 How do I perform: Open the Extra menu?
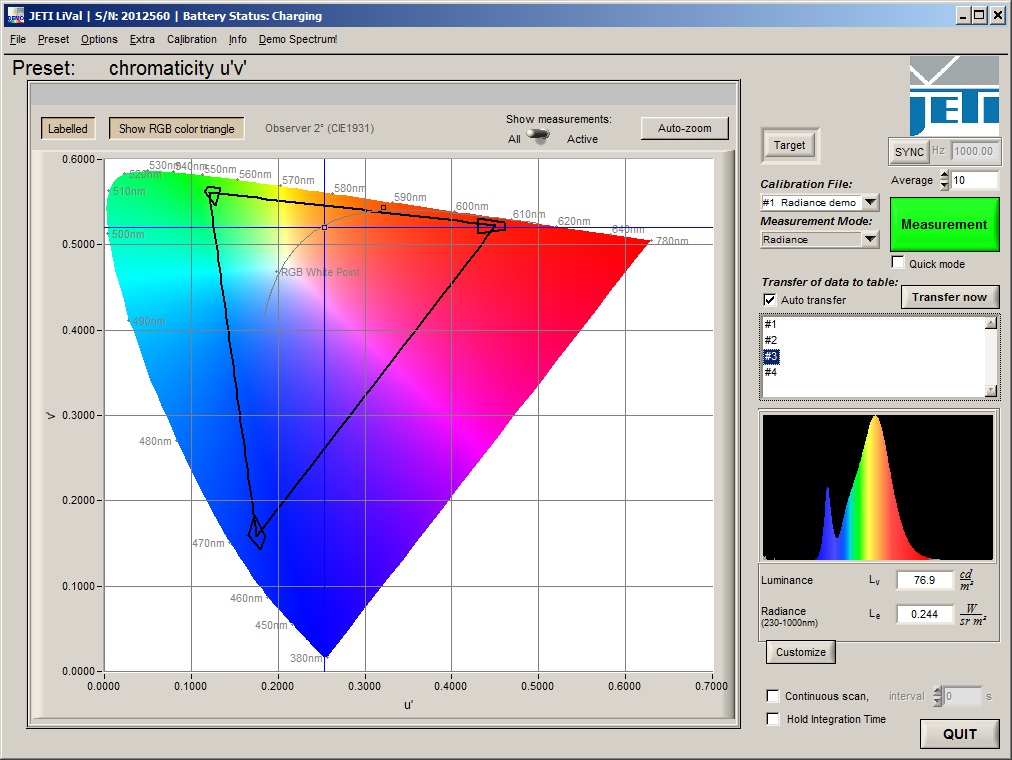[x=142, y=39]
